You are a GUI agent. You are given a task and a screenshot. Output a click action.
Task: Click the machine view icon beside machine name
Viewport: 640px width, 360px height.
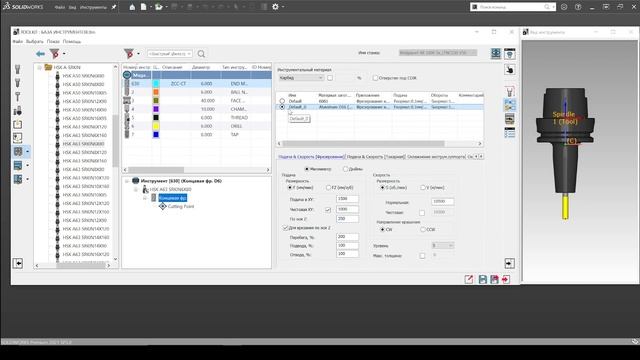coord(496,53)
